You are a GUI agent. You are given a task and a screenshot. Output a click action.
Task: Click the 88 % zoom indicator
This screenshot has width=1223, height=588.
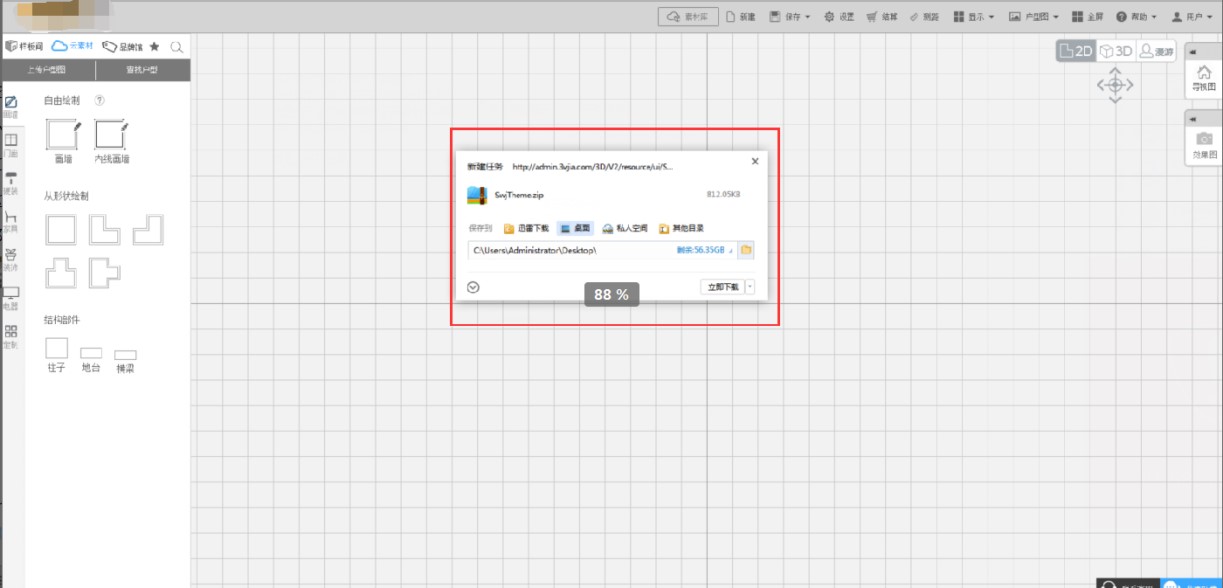tap(611, 294)
